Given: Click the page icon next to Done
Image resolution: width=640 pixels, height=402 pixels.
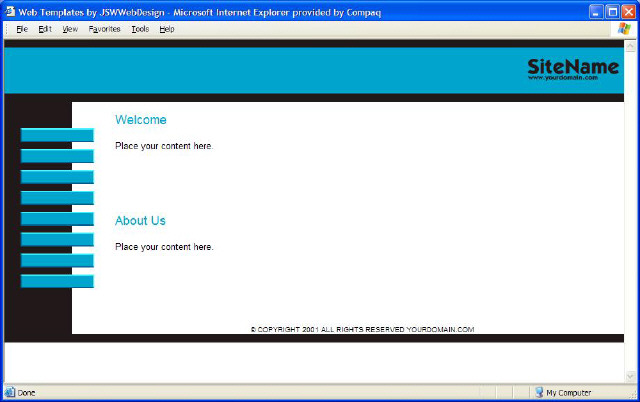Looking at the screenshot, I should [10, 393].
